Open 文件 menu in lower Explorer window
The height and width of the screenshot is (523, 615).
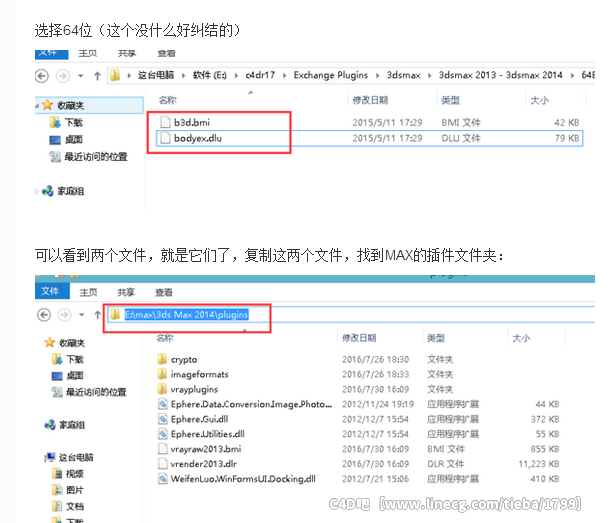pos(52,291)
